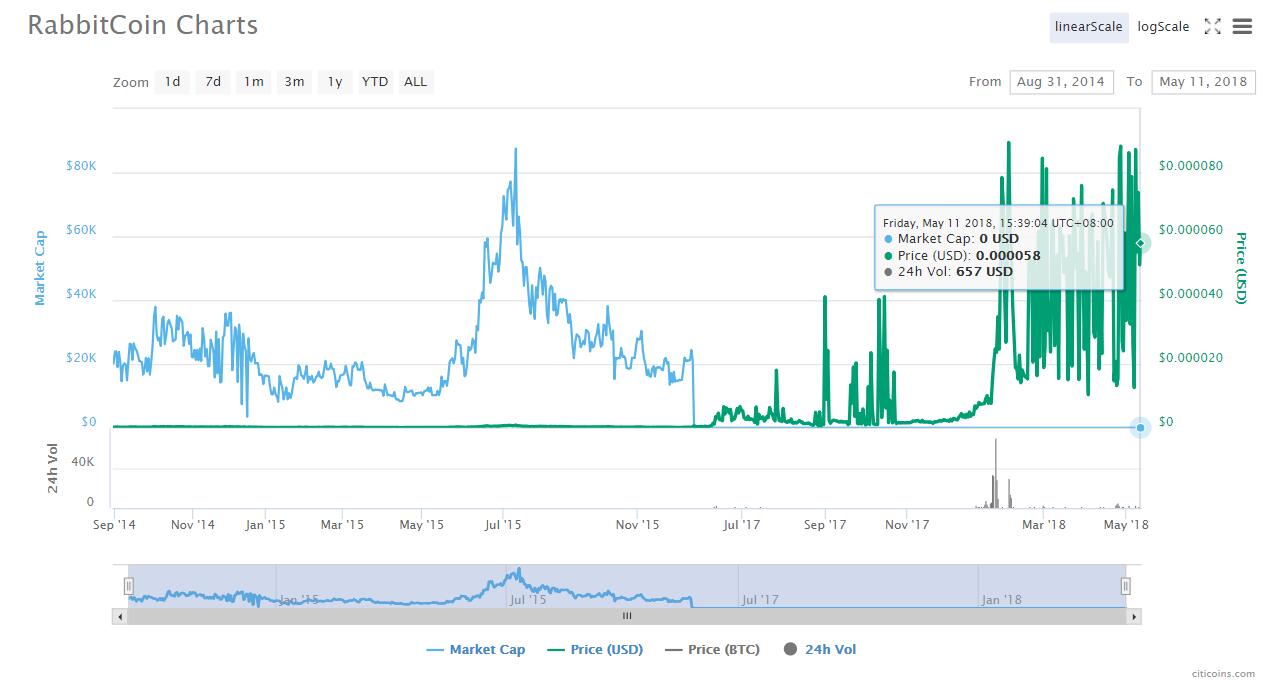Click the tooltip 24h Vol 657 USD line
1279x684 pixels.
(949, 271)
